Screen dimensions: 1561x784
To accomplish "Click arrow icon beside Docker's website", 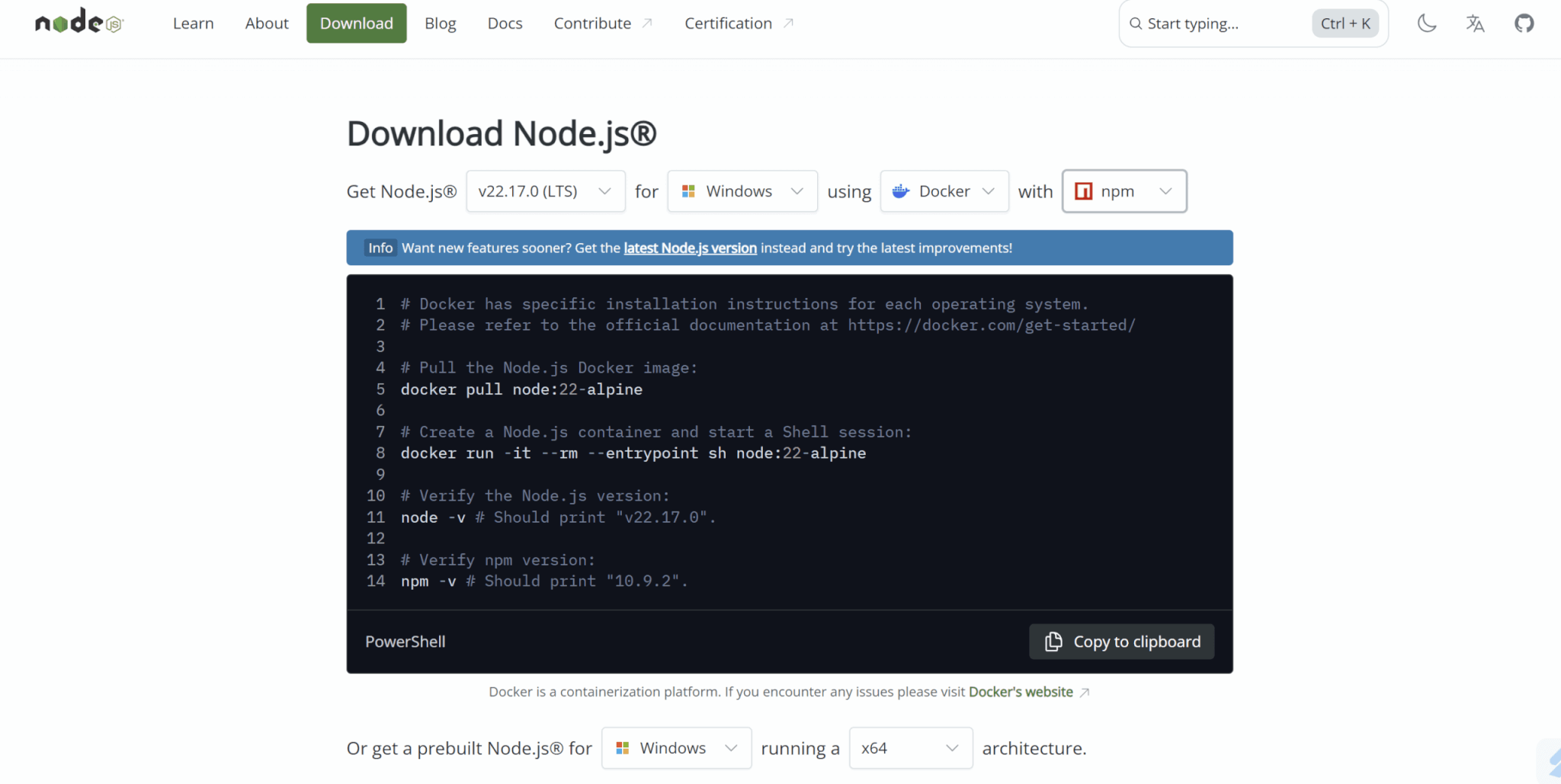I will point(1085,693).
